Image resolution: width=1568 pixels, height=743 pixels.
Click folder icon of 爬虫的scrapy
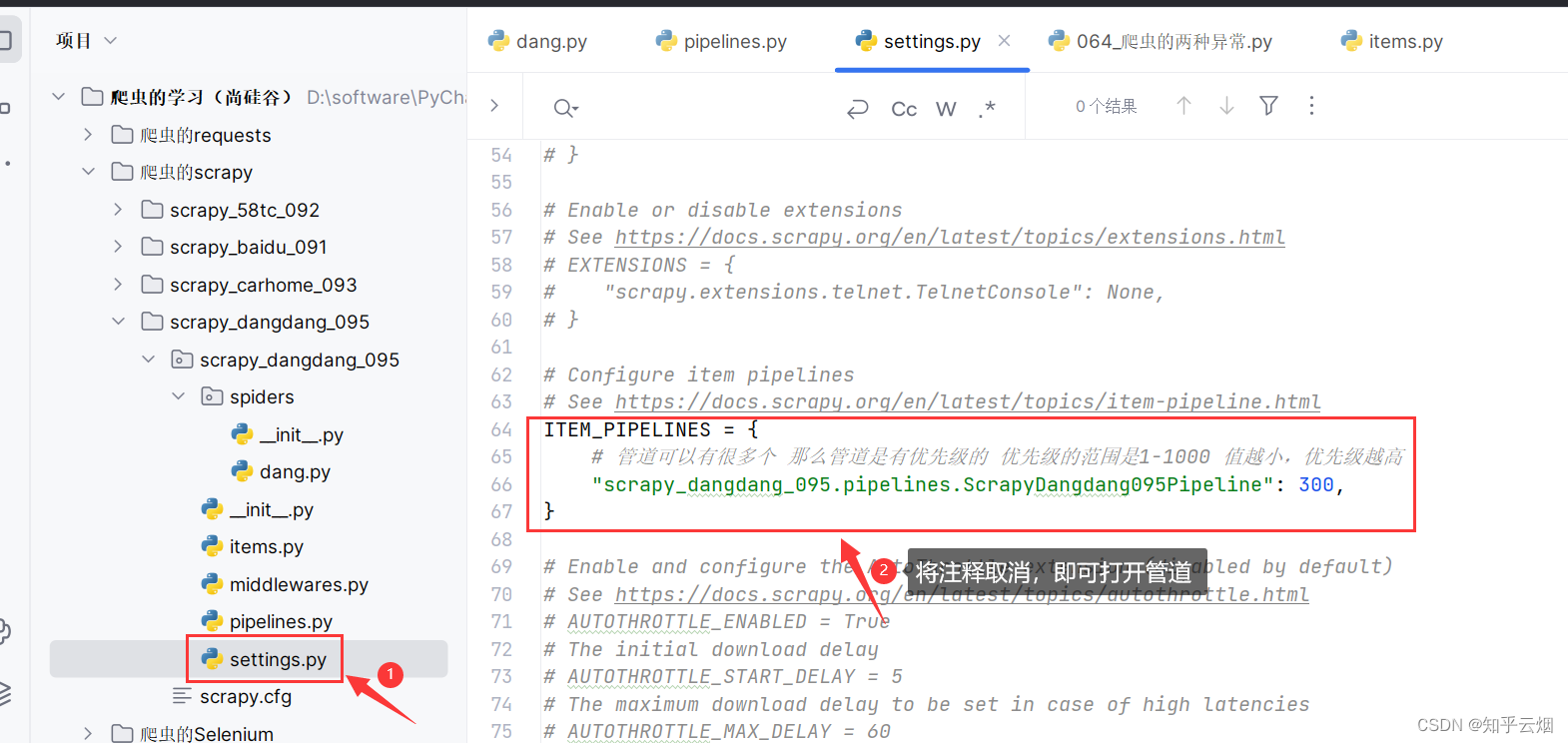coord(123,172)
